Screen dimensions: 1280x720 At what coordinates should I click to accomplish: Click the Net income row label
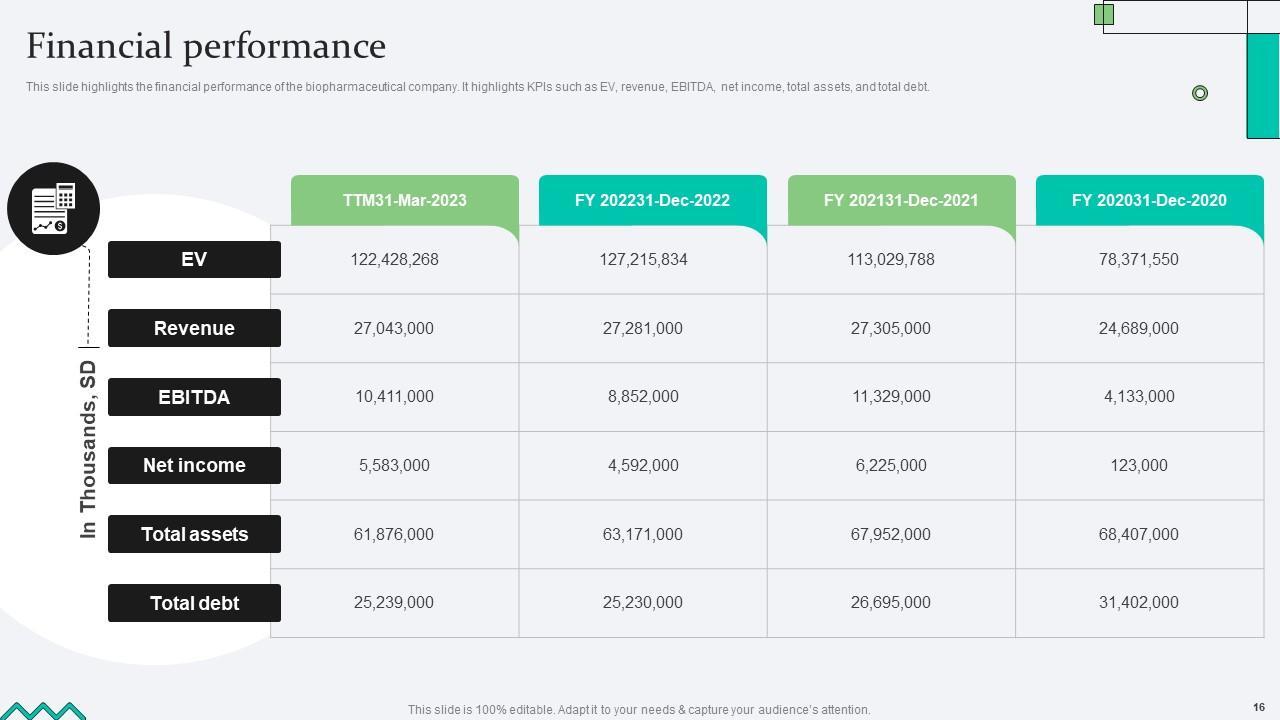pos(194,465)
